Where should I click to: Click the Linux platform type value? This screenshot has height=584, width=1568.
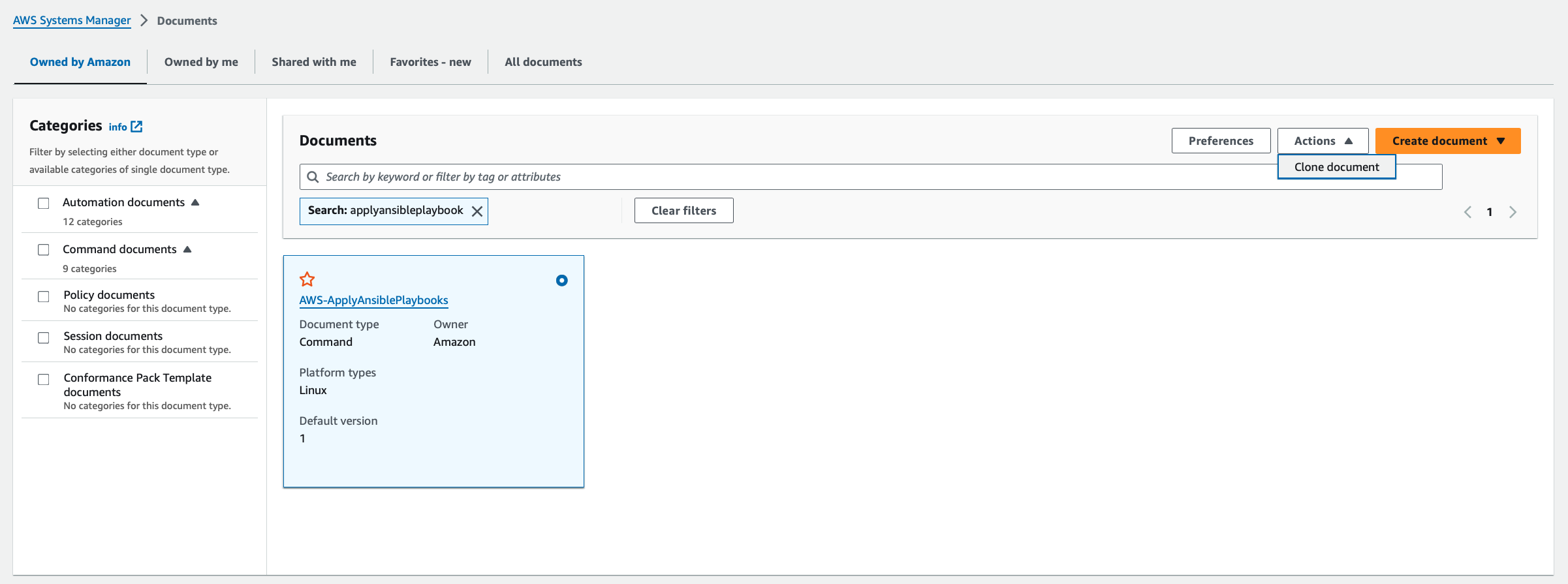click(x=313, y=390)
